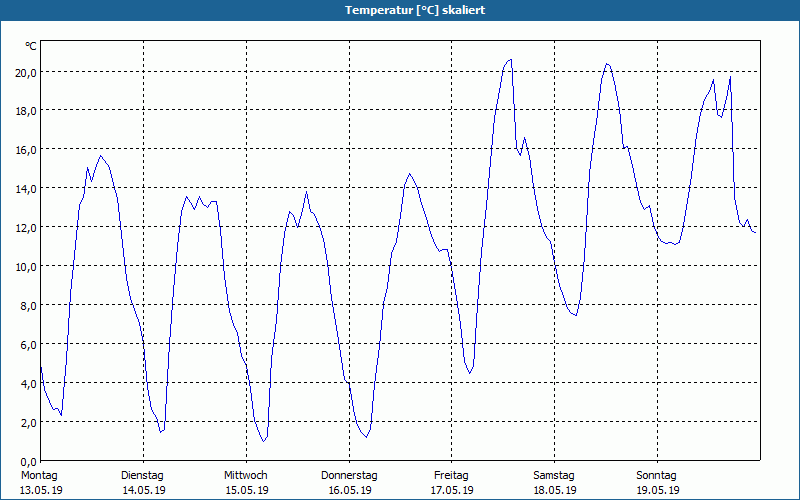
Task: Click the Freitag 17.05.19 axis label
Action: tap(452, 483)
